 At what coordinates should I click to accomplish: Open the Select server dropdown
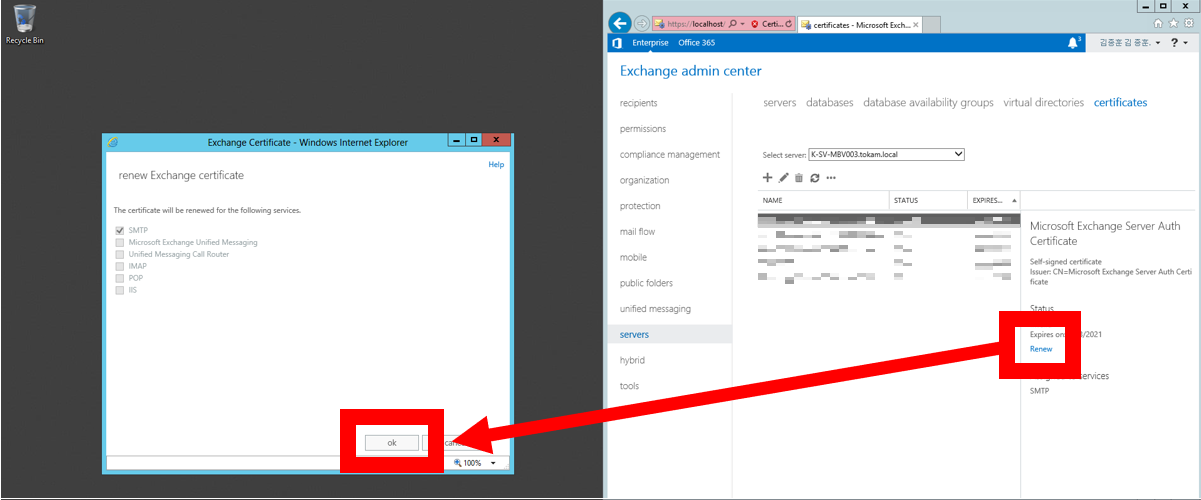pyautogui.click(x=885, y=154)
